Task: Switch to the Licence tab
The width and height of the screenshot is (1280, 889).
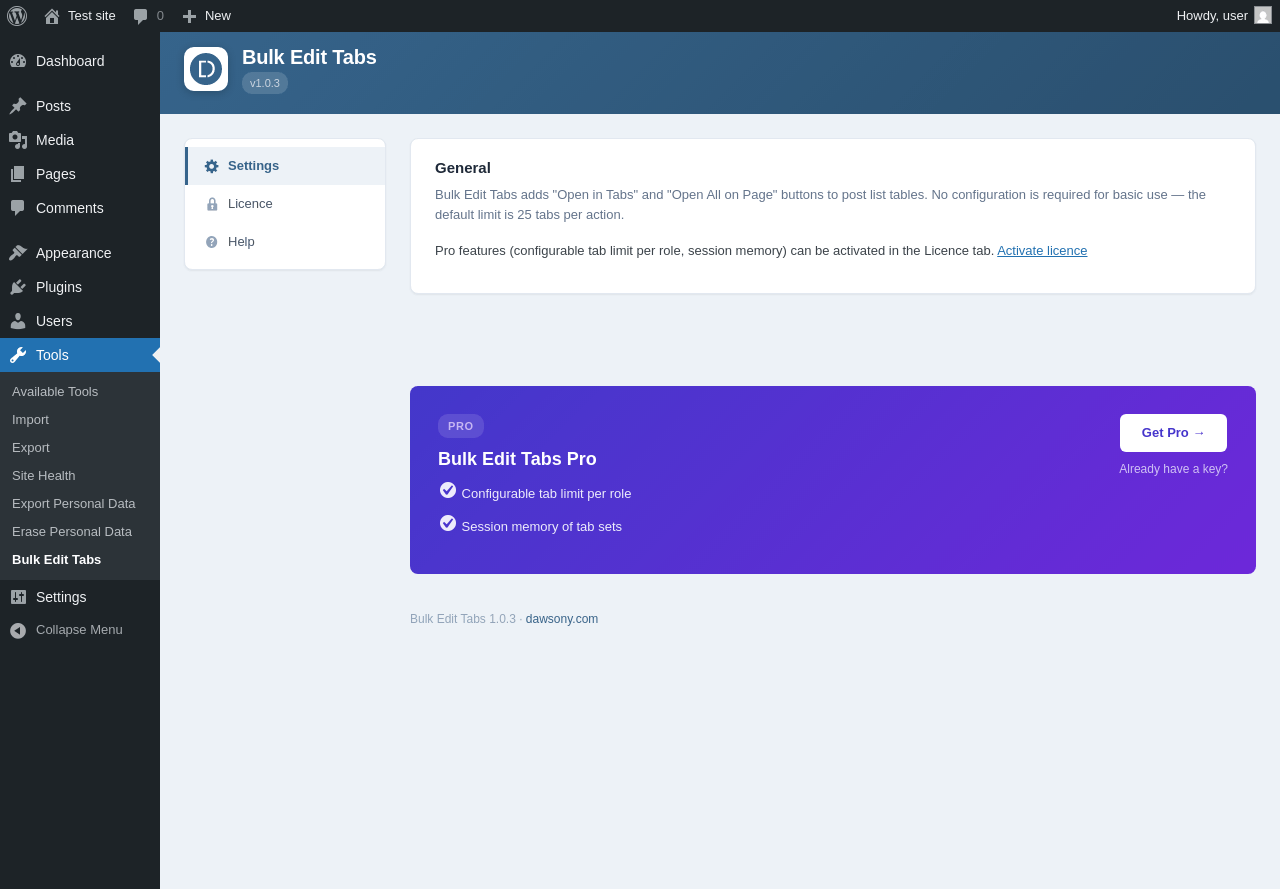Action: 285,204
